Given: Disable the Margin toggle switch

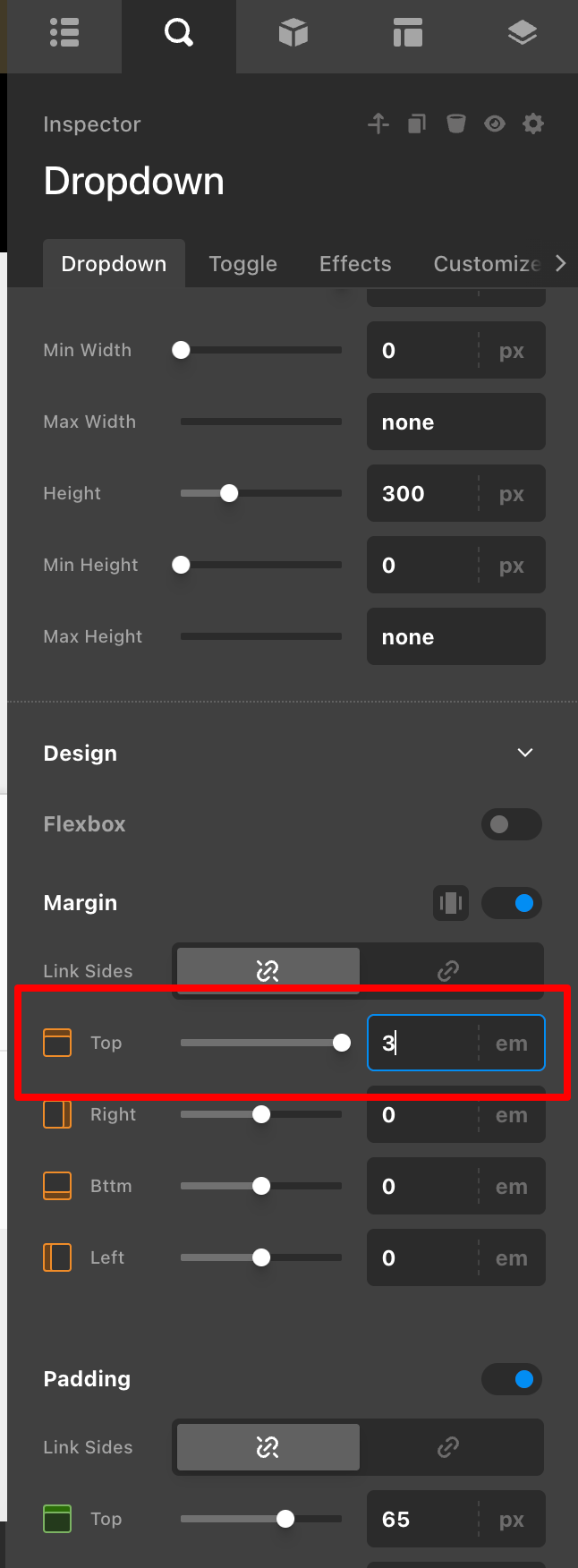Looking at the screenshot, I should tap(512, 903).
